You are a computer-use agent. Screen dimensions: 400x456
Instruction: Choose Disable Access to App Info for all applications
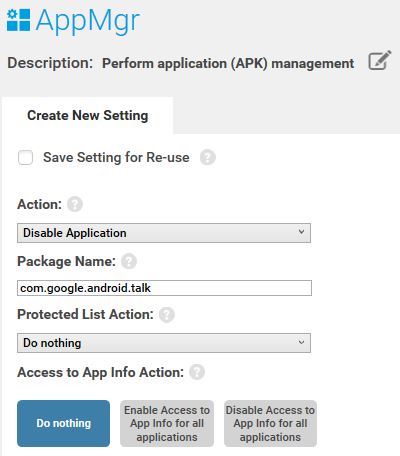point(270,423)
